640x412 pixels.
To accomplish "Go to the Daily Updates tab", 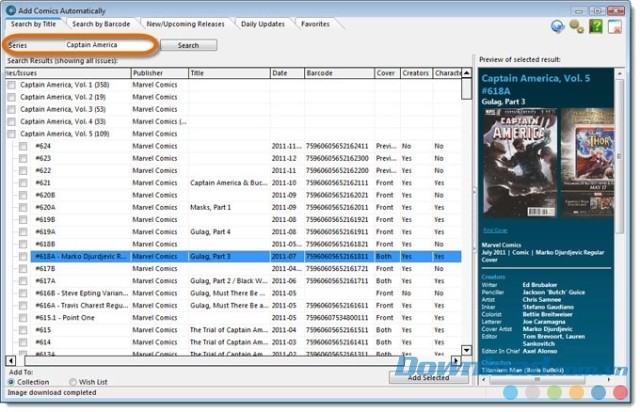I will click(x=263, y=23).
